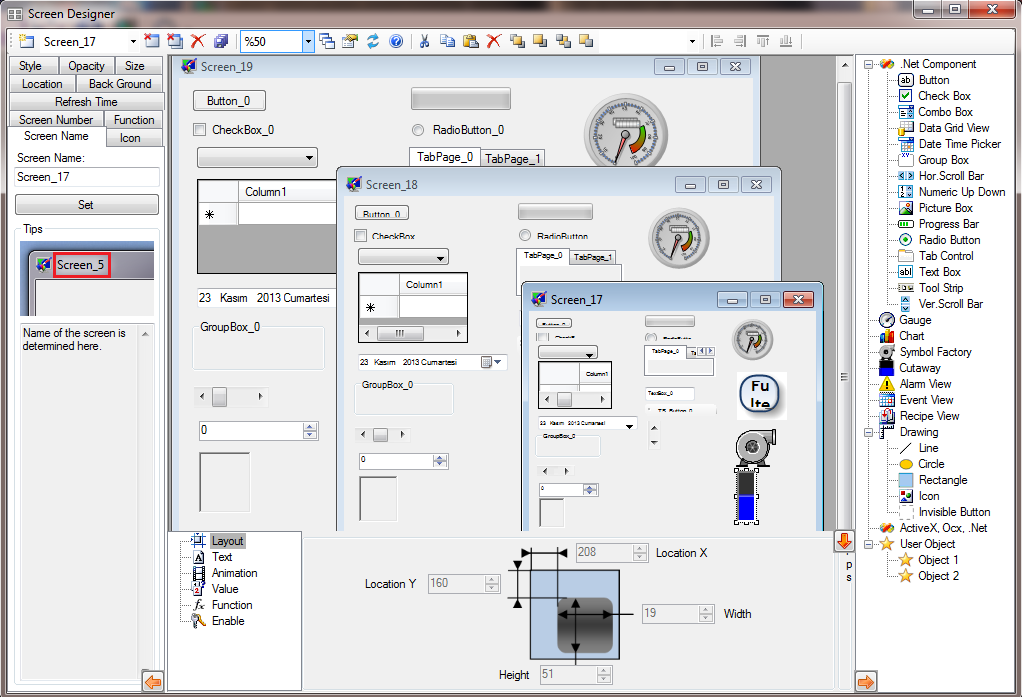Screen dimensions: 1022x697
Task: Open the %50 zoom dropdown
Action: click(x=308, y=41)
